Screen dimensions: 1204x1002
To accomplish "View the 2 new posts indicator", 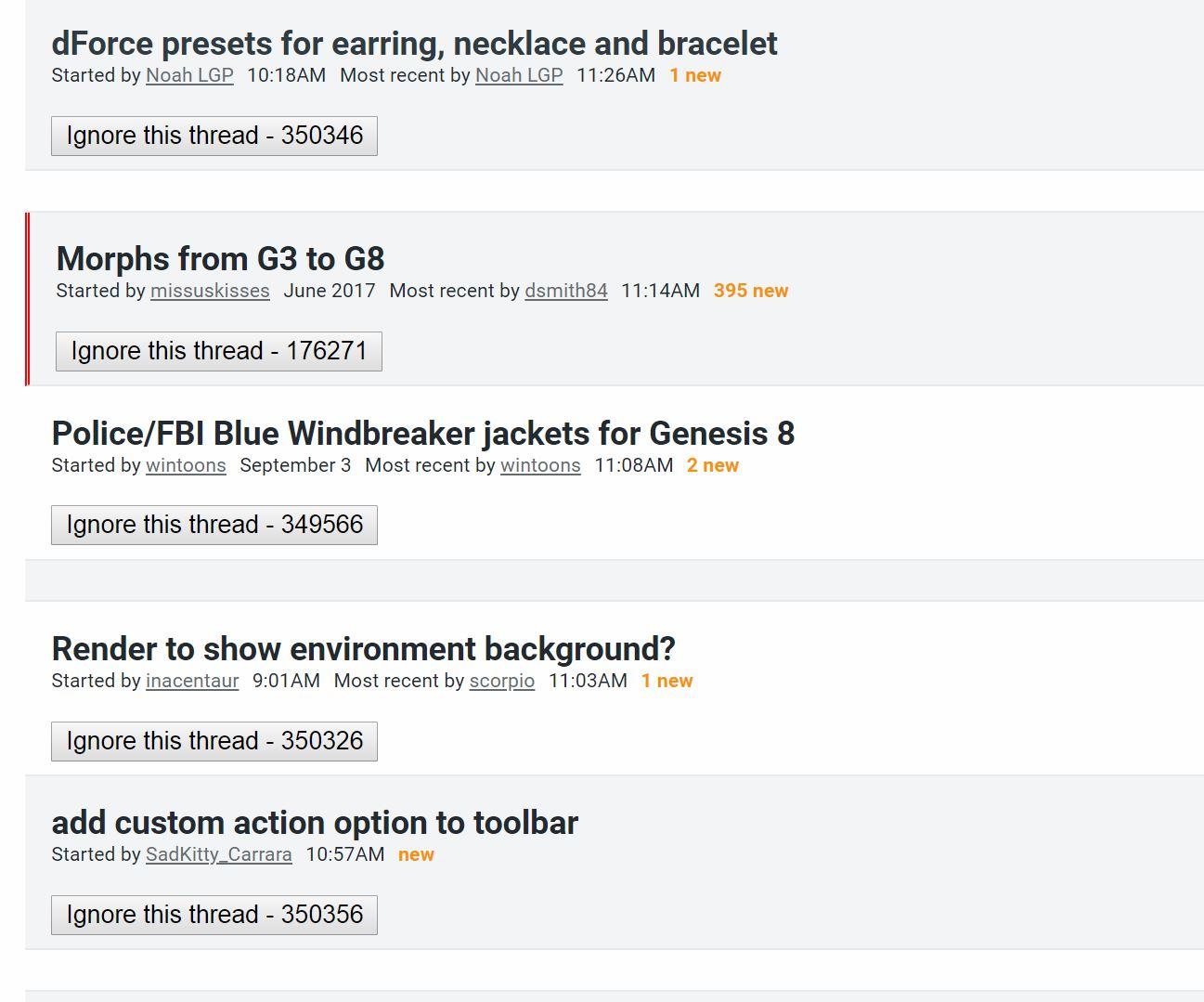I will [712, 465].
